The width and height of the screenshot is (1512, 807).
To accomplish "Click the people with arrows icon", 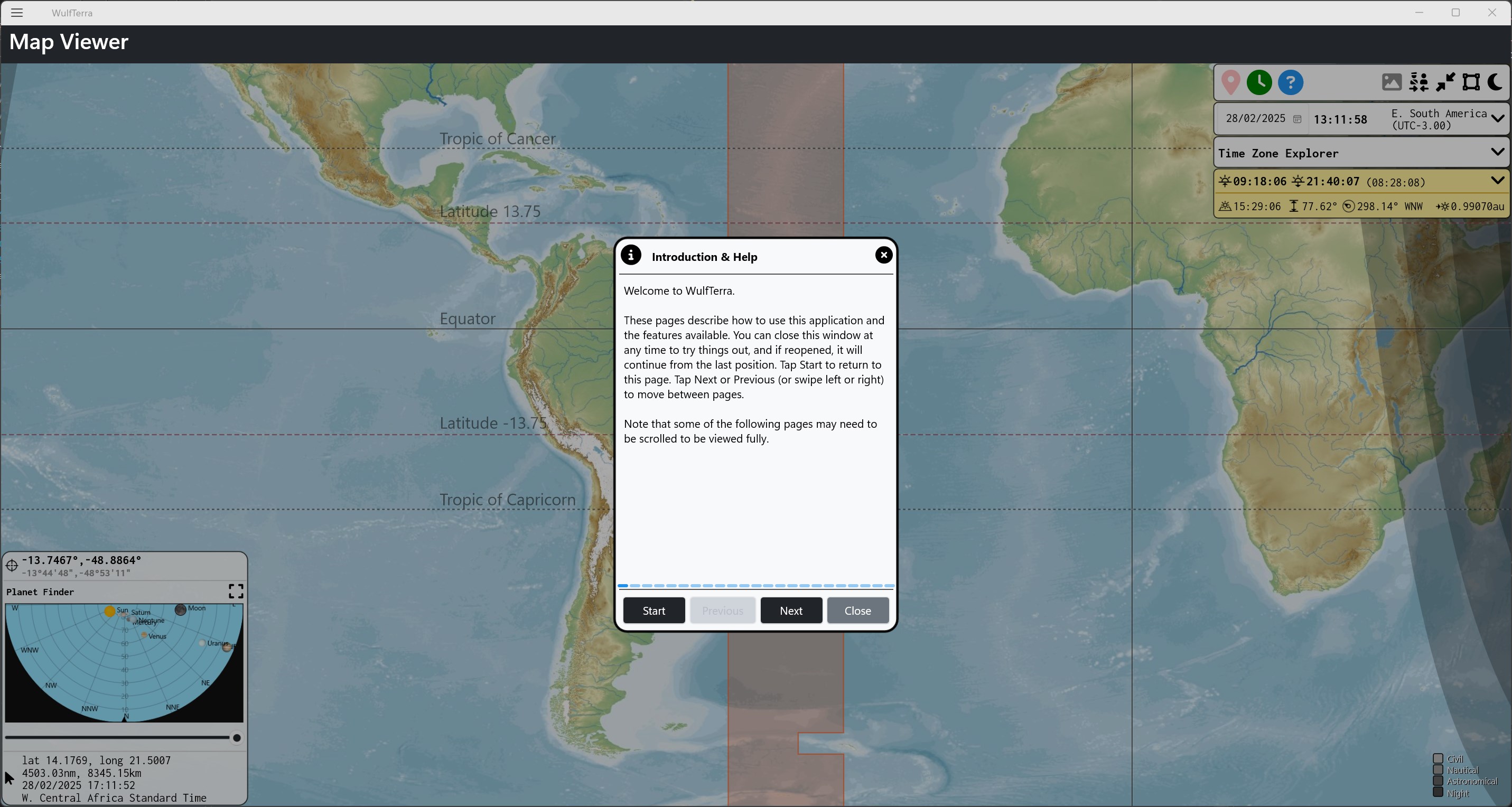I will click(1418, 82).
